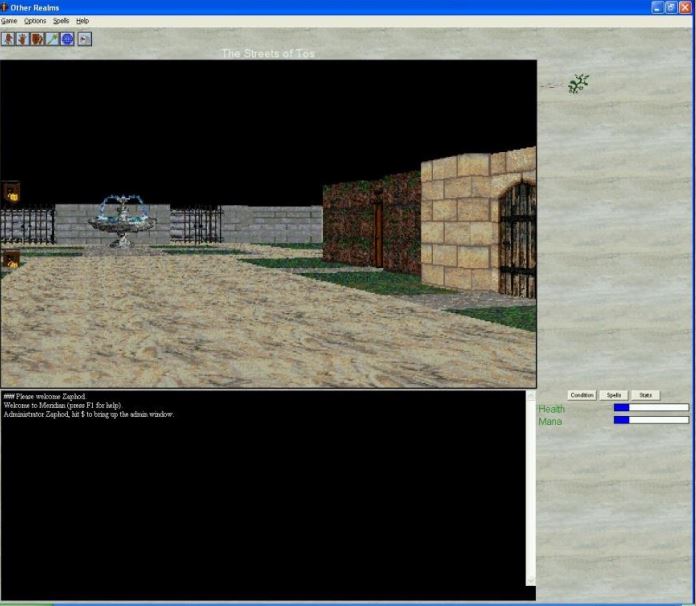696x606 pixels.
Task: Click the chat log scrollbar up arrow
Action: click(x=530, y=395)
